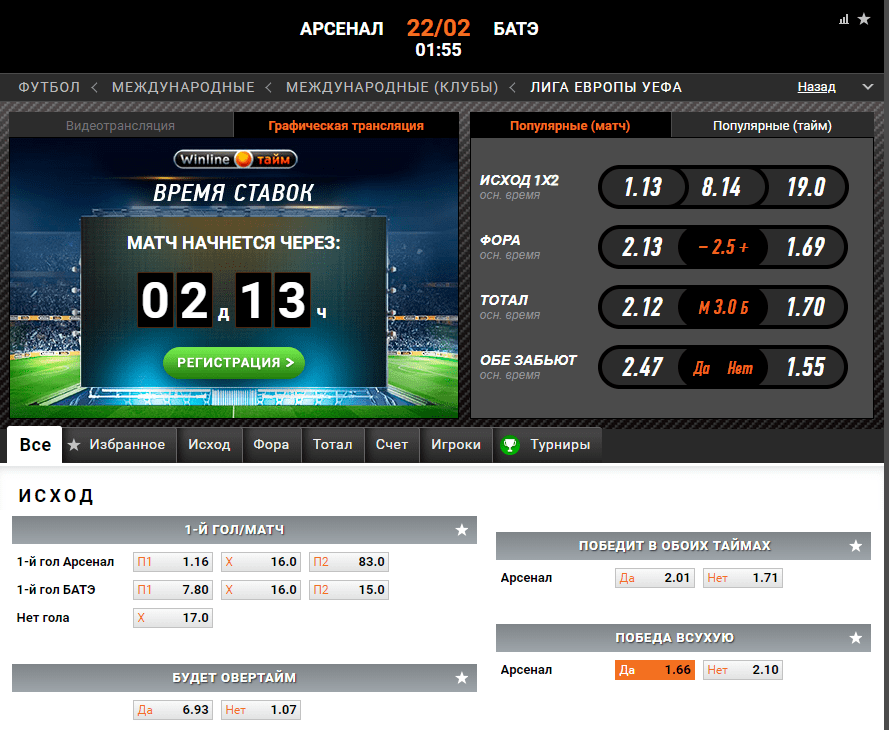The height and width of the screenshot is (730, 889).
Task: Bet both teams score Да 2.47
Action: (x=643, y=367)
